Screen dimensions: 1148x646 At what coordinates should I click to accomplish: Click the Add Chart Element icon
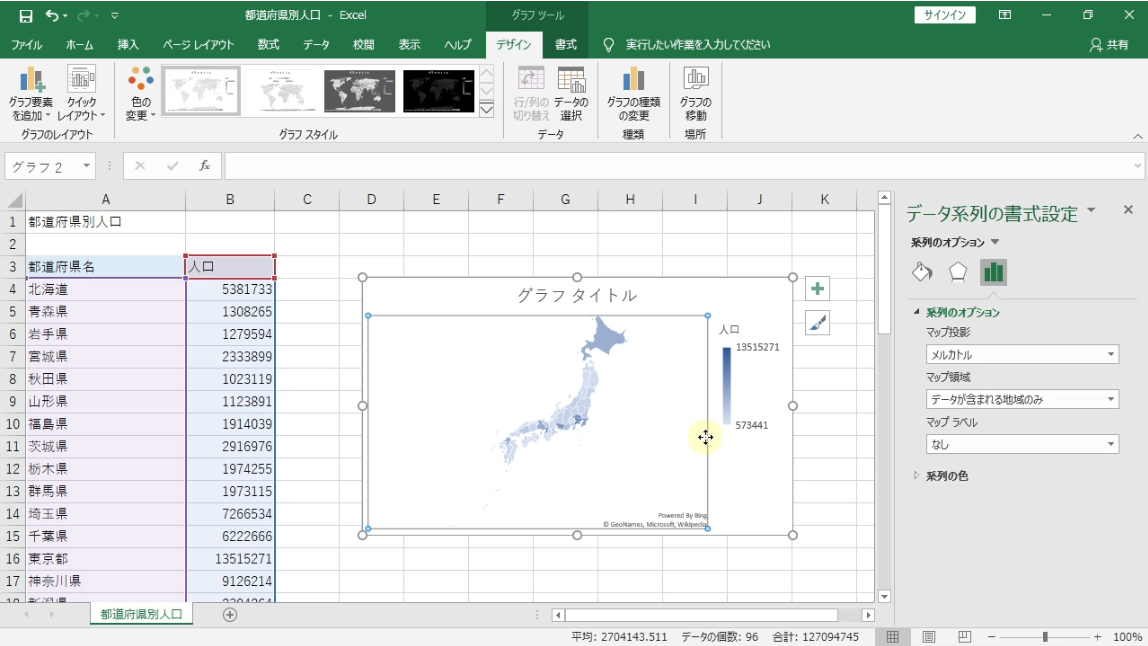pyautogui.click(x=30, y=80)
